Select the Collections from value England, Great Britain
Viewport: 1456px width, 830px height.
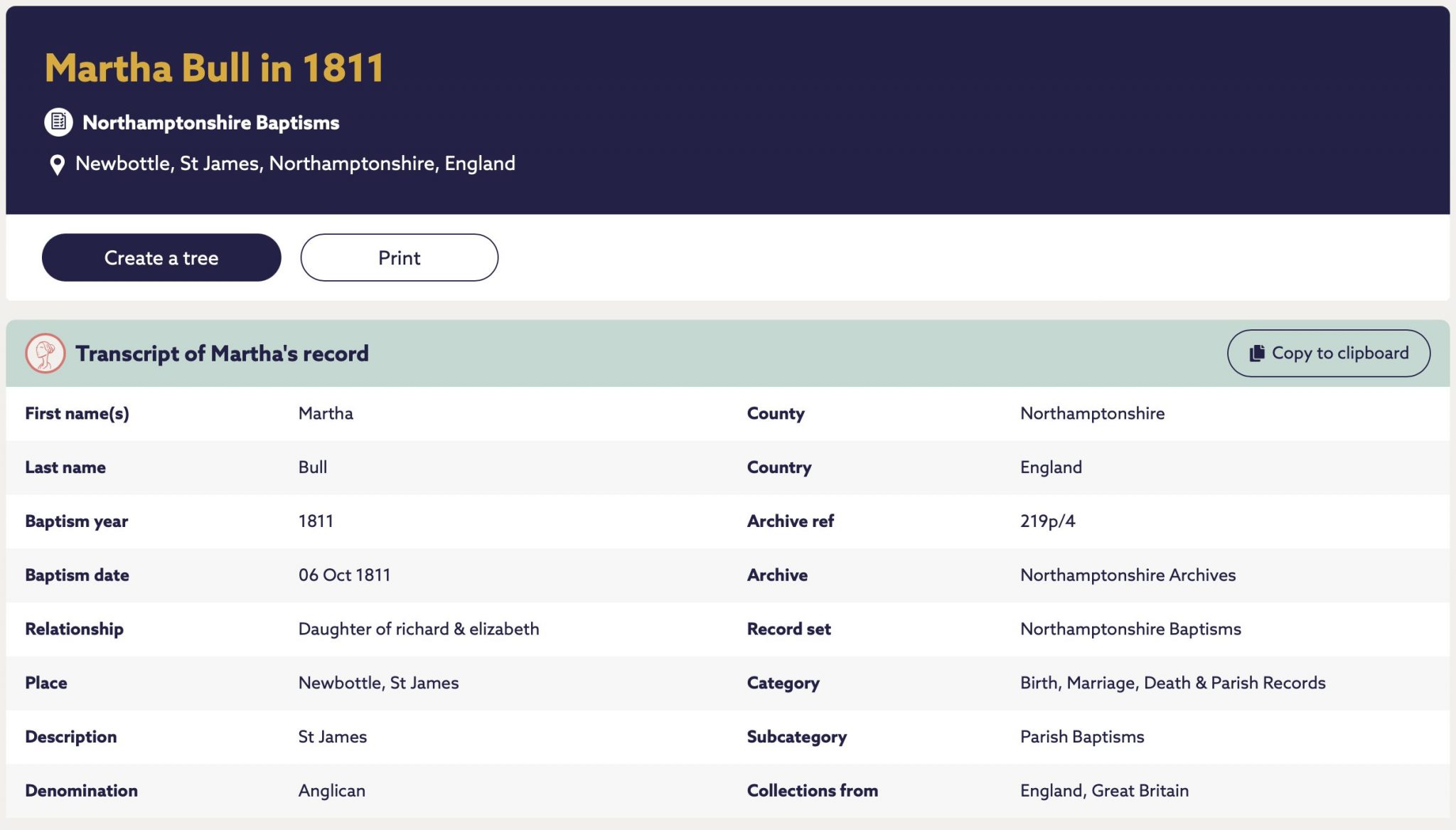1104,791
